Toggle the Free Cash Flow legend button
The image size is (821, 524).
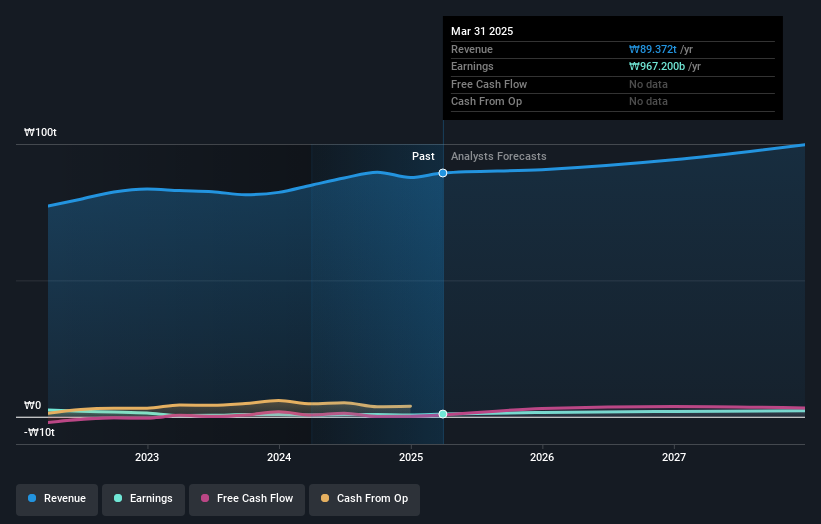(x=247, y=499)
